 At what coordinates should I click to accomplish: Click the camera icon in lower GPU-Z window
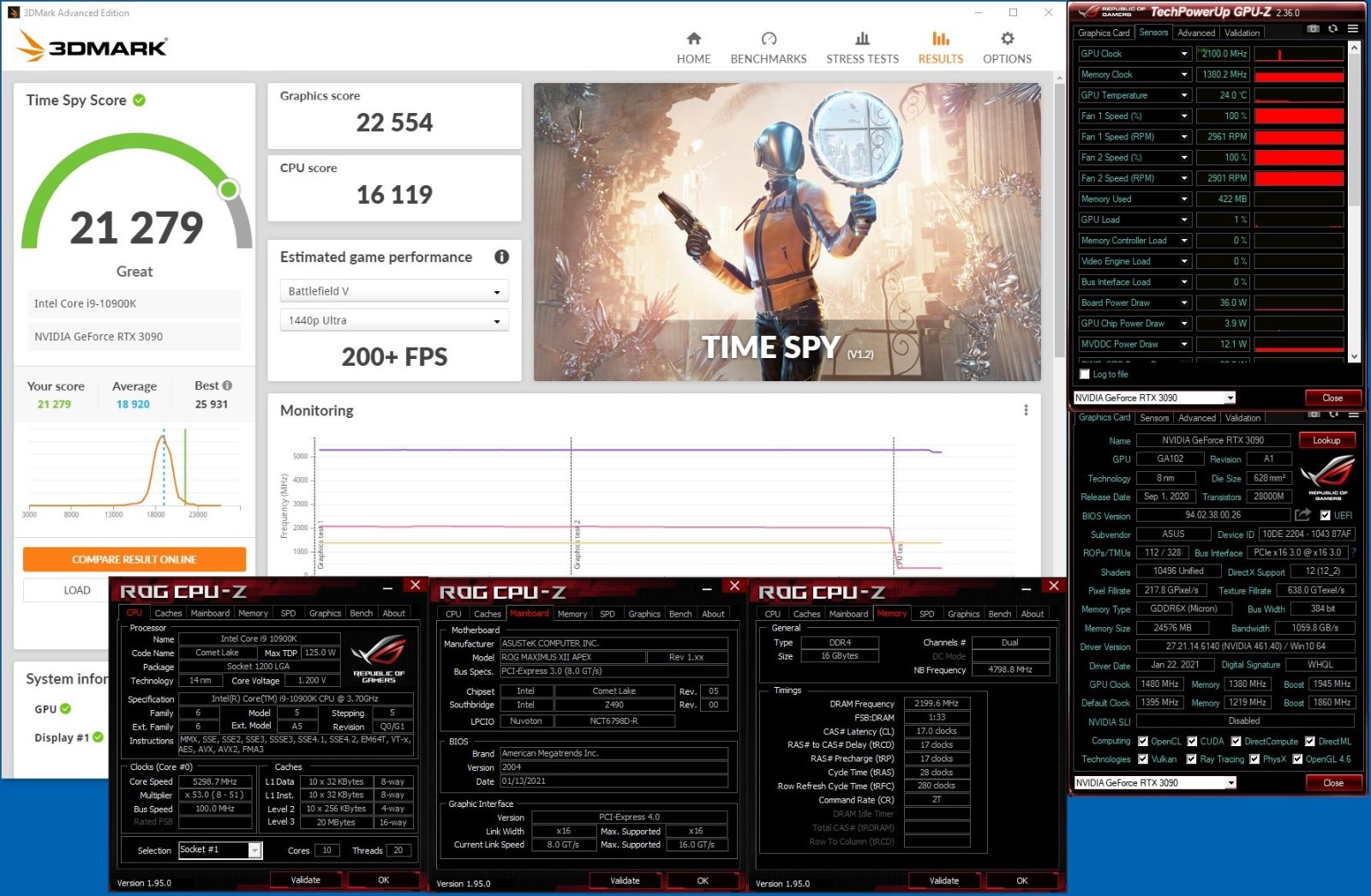tap(1314, 415)
